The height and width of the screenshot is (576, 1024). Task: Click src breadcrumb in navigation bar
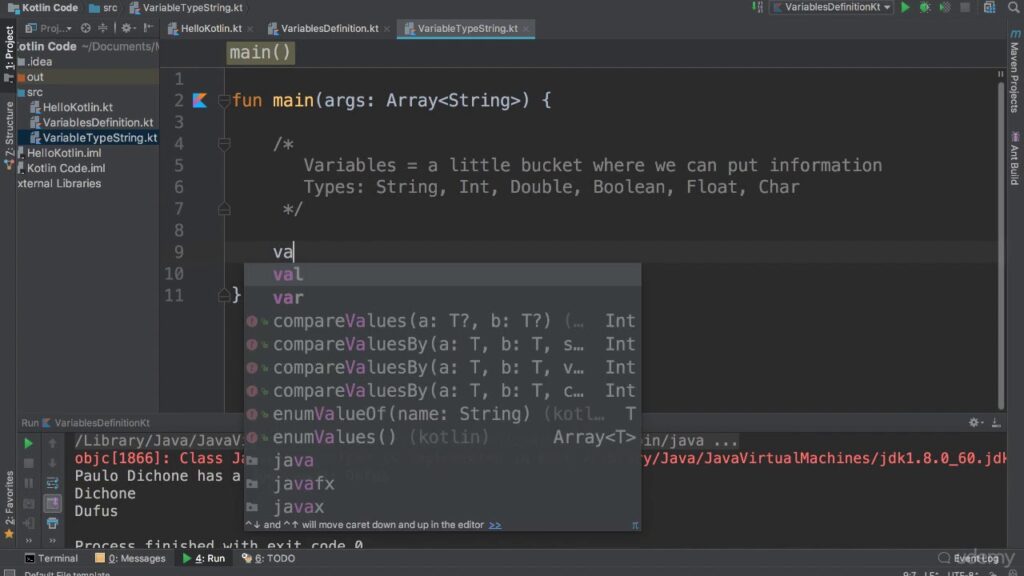pos(103,8)
